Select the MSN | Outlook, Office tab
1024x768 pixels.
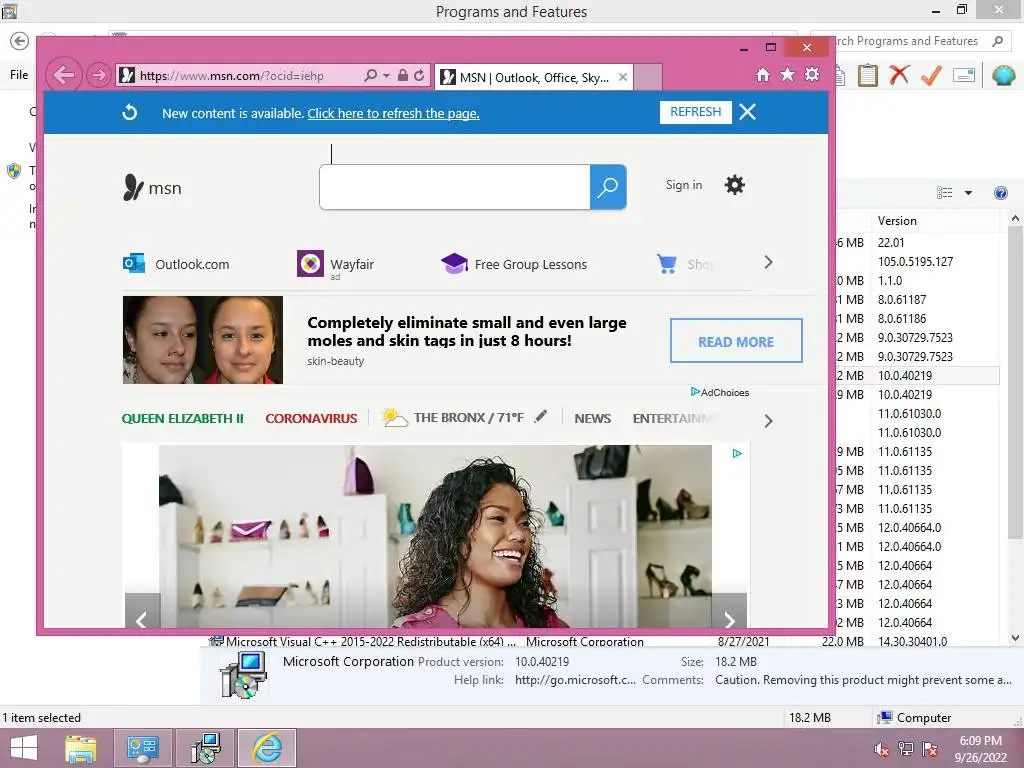coord(534,78)
